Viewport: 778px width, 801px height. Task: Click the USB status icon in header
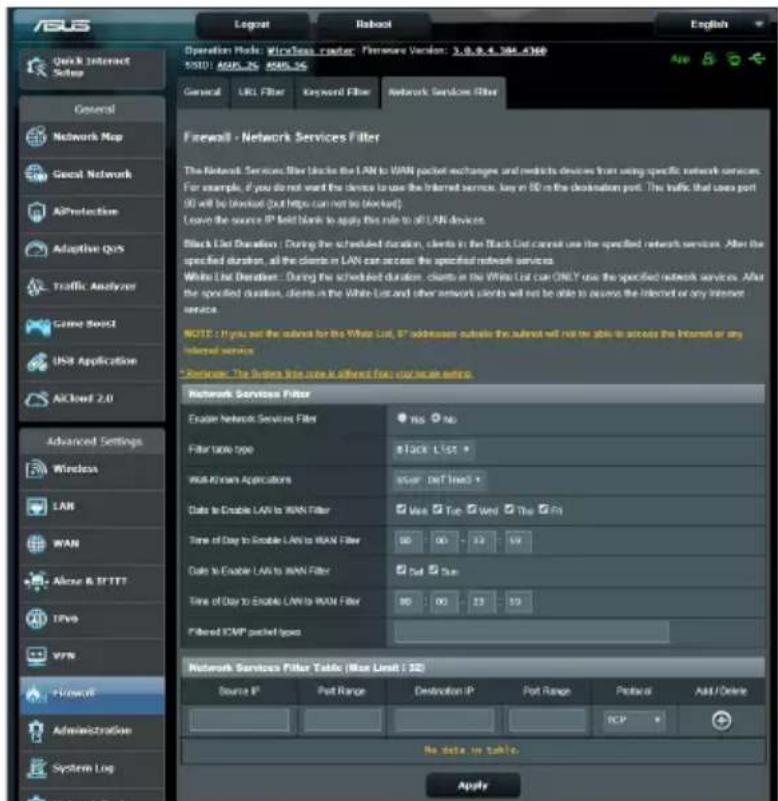(x=757, y=59)
